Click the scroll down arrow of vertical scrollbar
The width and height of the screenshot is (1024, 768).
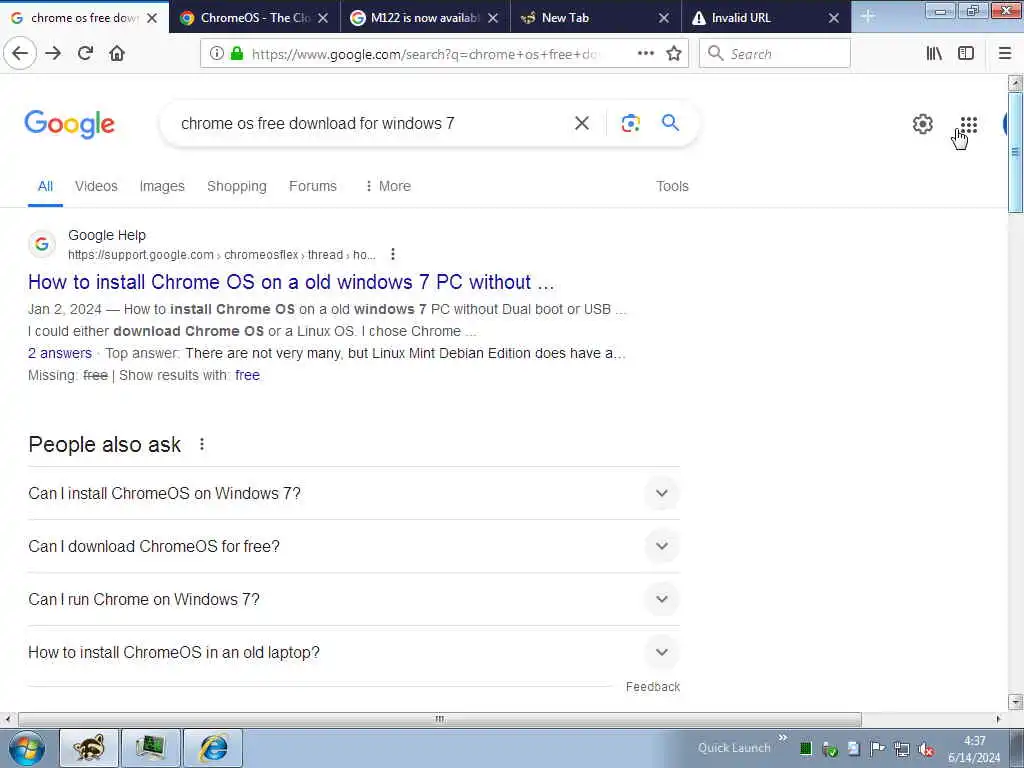[x=1015, y=702]
